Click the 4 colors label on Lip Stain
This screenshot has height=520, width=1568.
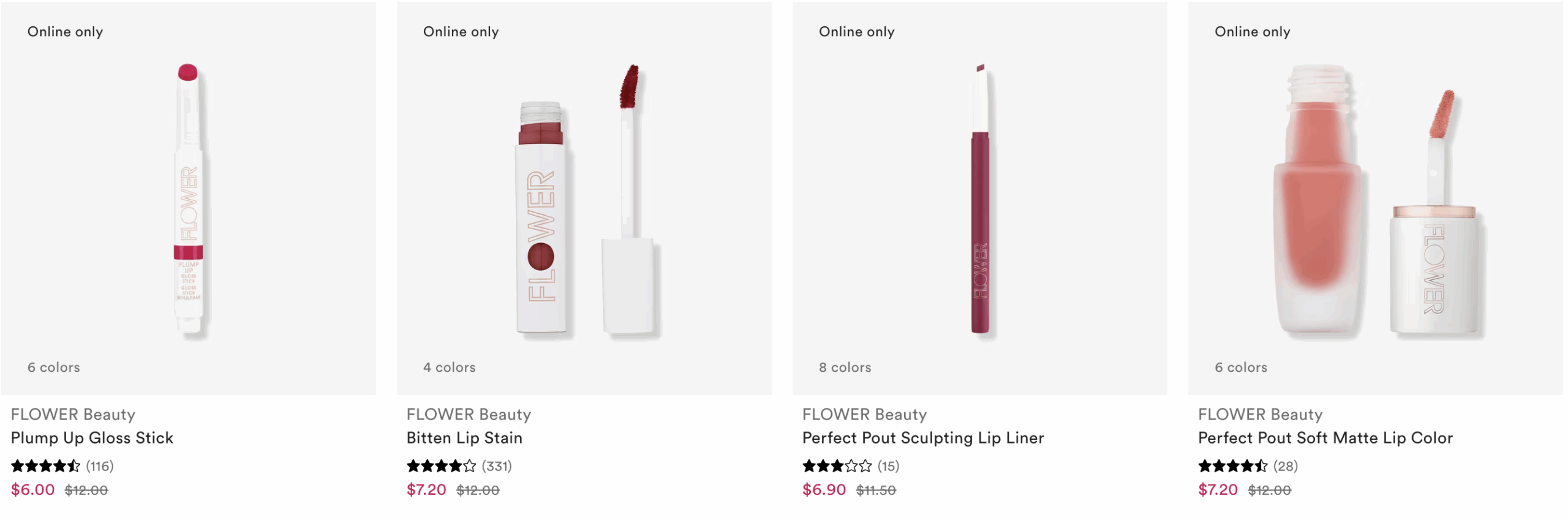click(x=449, y=367)
